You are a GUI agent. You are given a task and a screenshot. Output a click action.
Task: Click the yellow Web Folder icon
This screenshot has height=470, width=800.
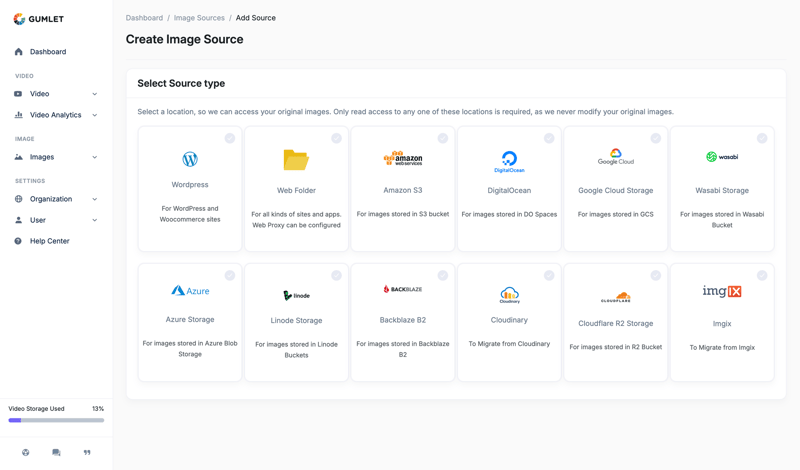[296, 160]
